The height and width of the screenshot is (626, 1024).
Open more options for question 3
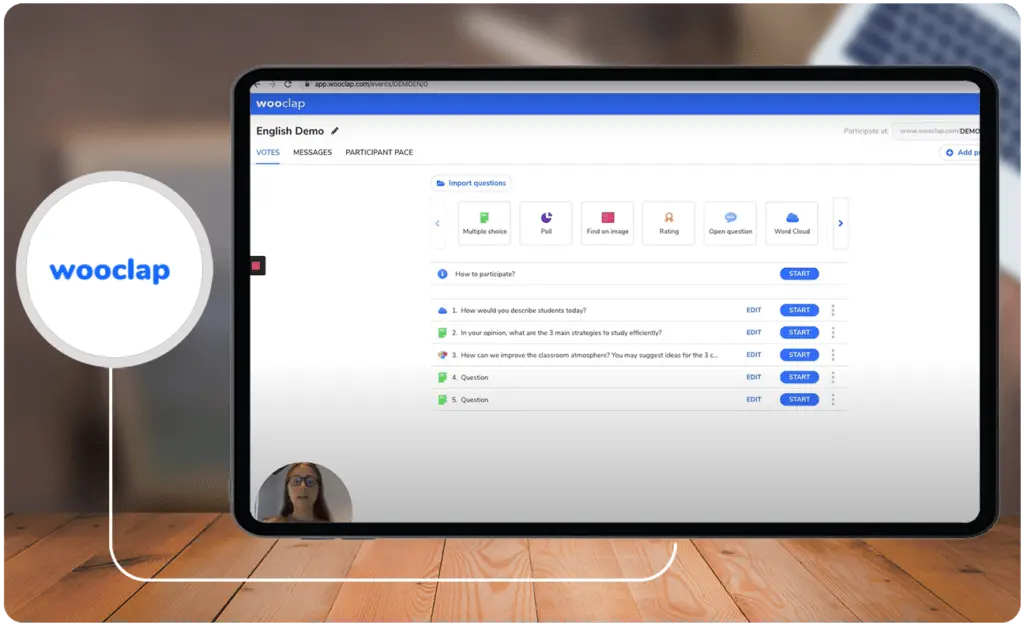833,354
